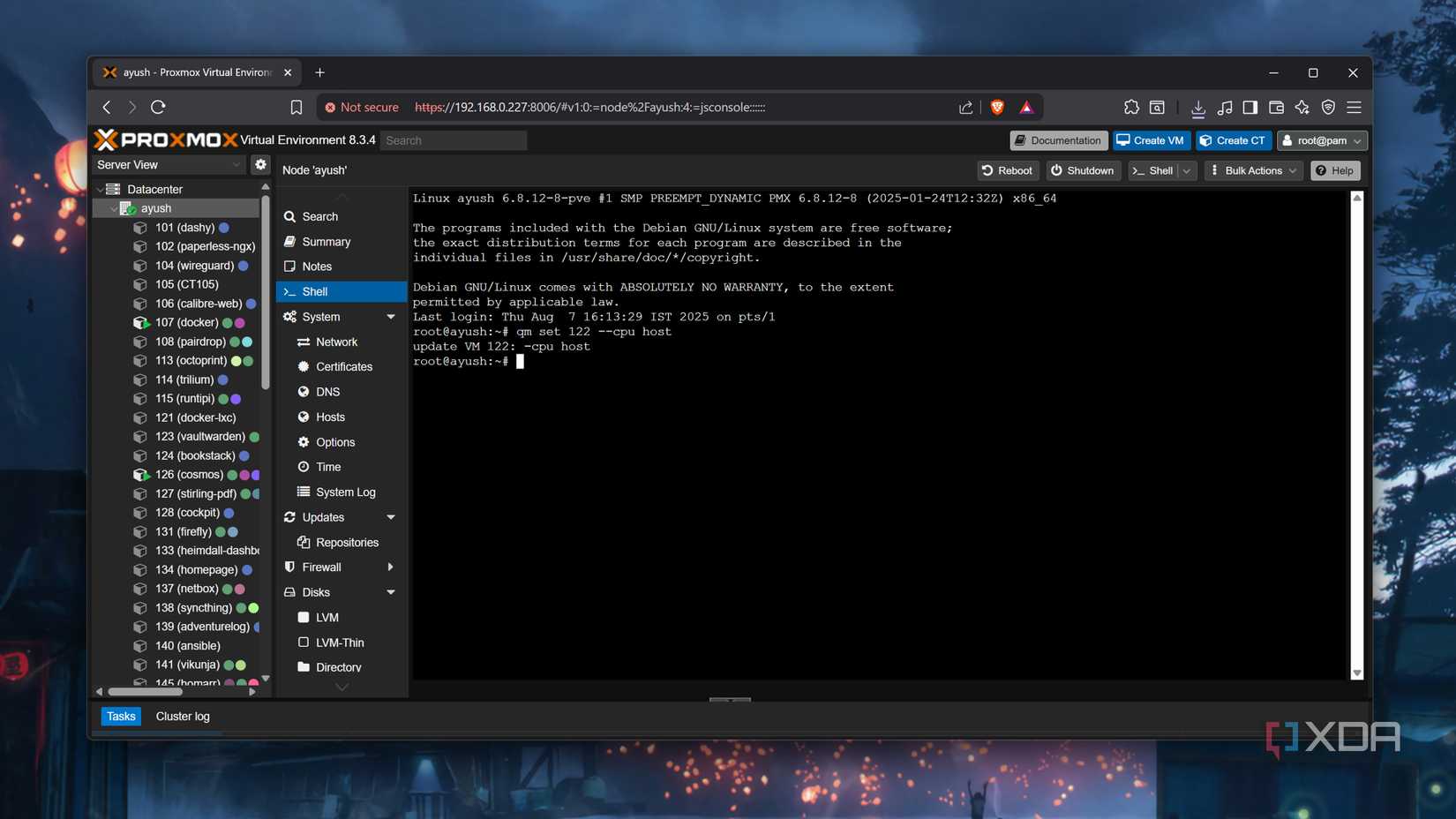Open browser extensions icon in toolbar
This screenshot has height=819, width=1456.
(1131, 107)
